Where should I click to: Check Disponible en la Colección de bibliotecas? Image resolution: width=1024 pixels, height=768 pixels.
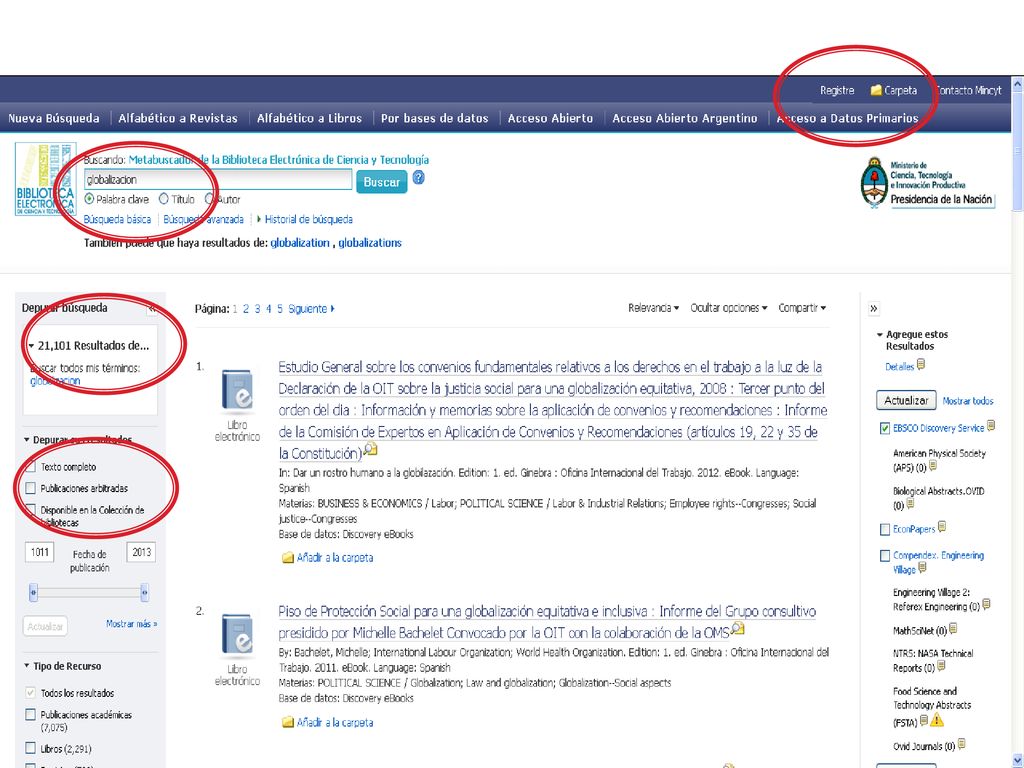[x=30, y=509]
